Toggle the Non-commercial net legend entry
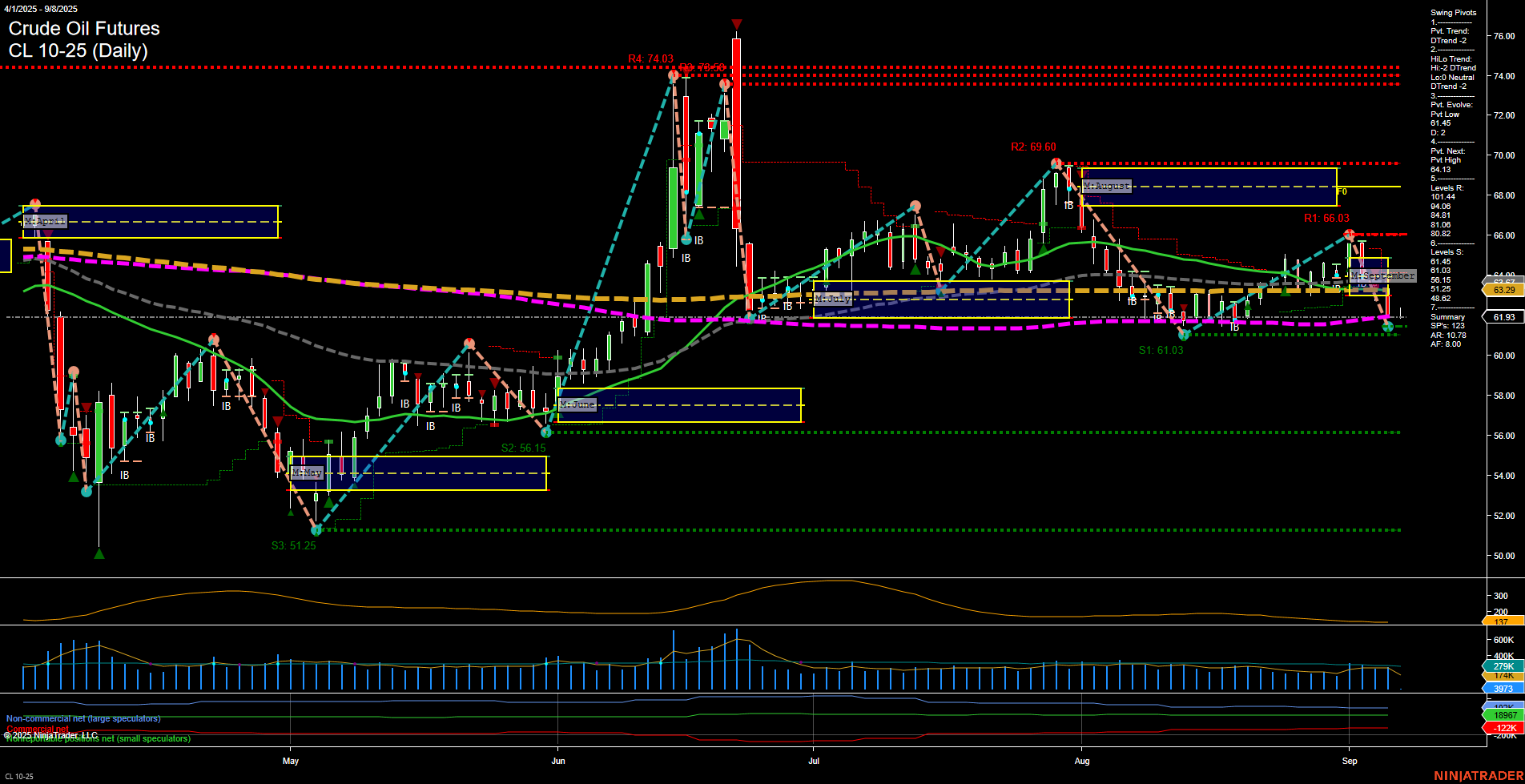Image resolution: width=1525 pixels, height=784 pixels. click(x=82, y=718)
